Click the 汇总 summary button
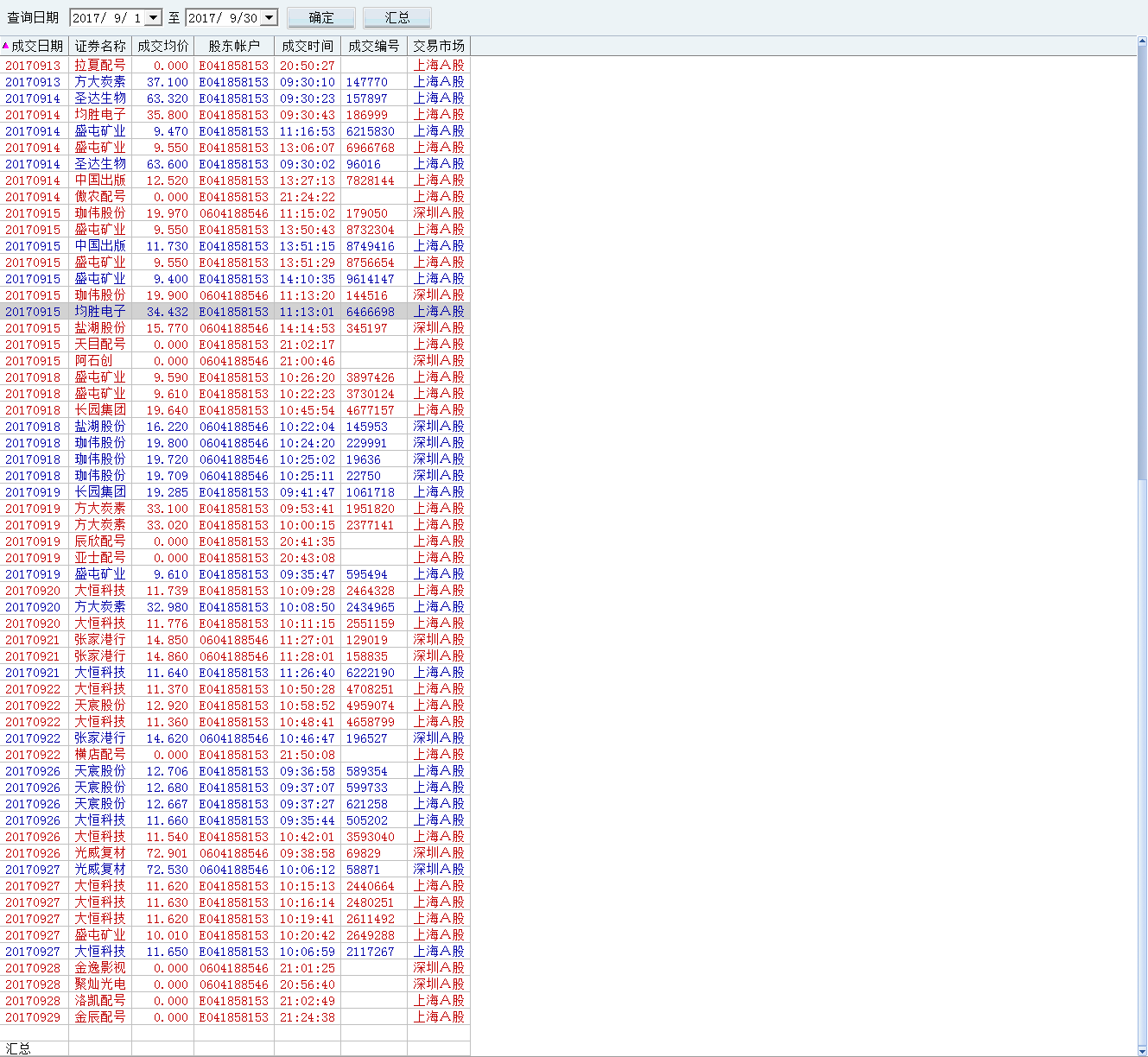 (x=397, y=18)
